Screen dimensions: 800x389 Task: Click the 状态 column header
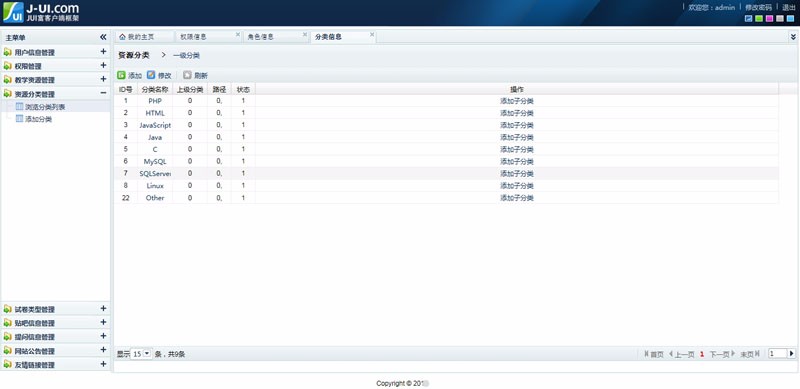243,89
